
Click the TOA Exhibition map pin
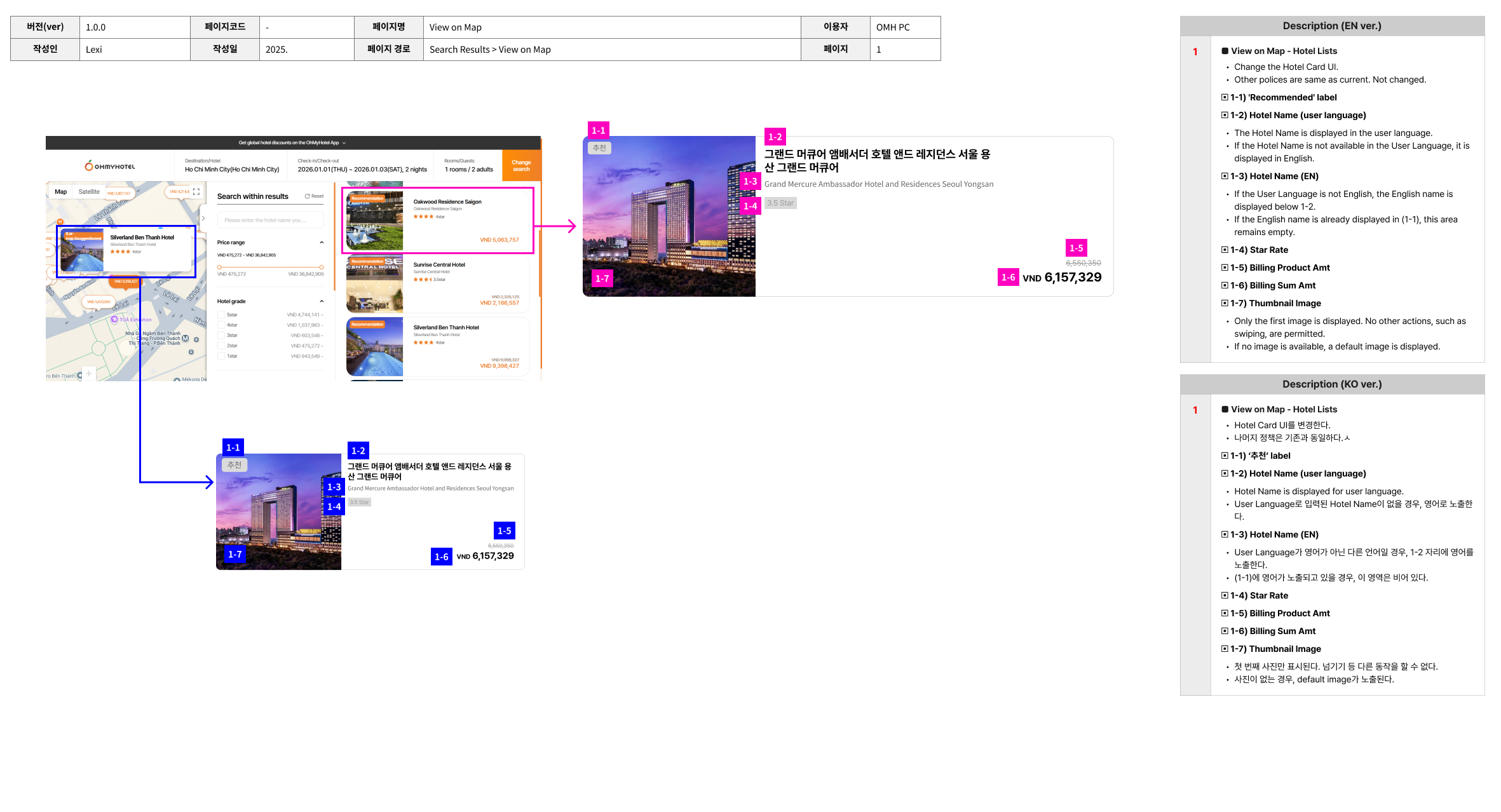[115, 320]
